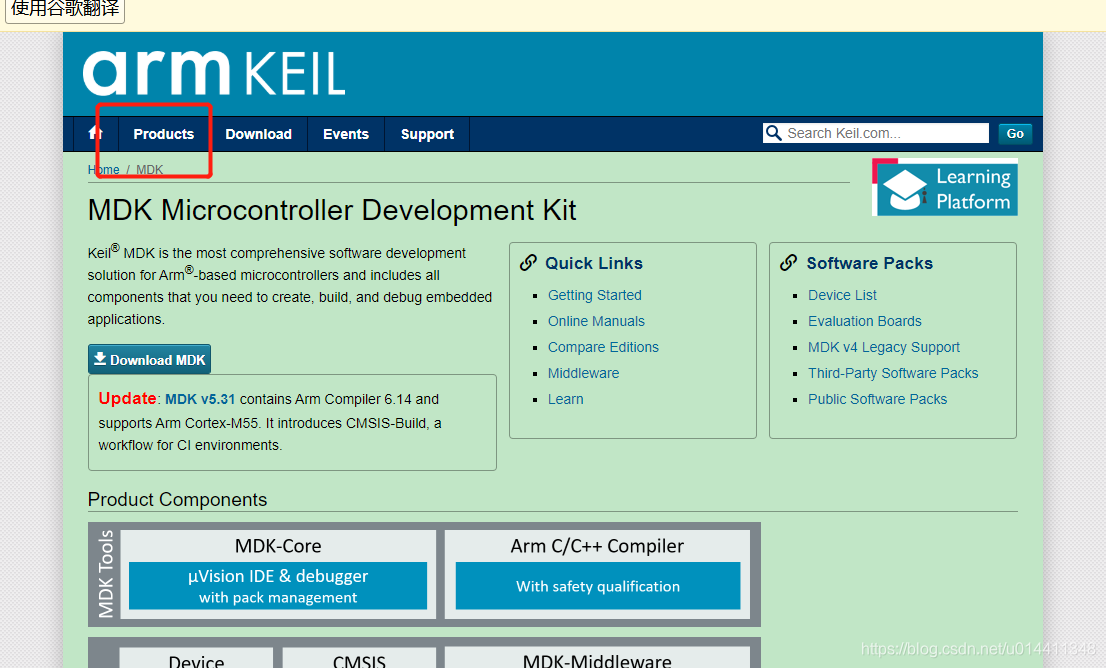The height and width of the screenshot is (668, 1106).
Task: Click the MDK Tools vertical label
Action: [x=105, y=574]
